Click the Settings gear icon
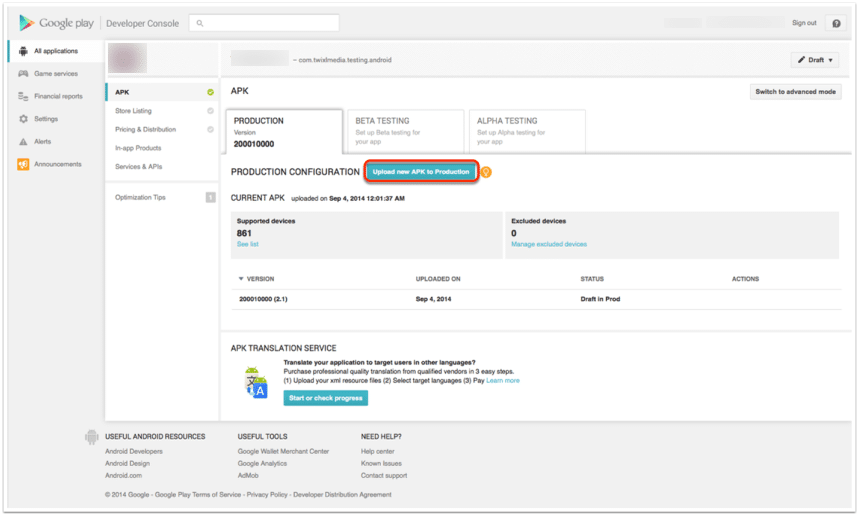The image size is (861, 516). (23, 119)
